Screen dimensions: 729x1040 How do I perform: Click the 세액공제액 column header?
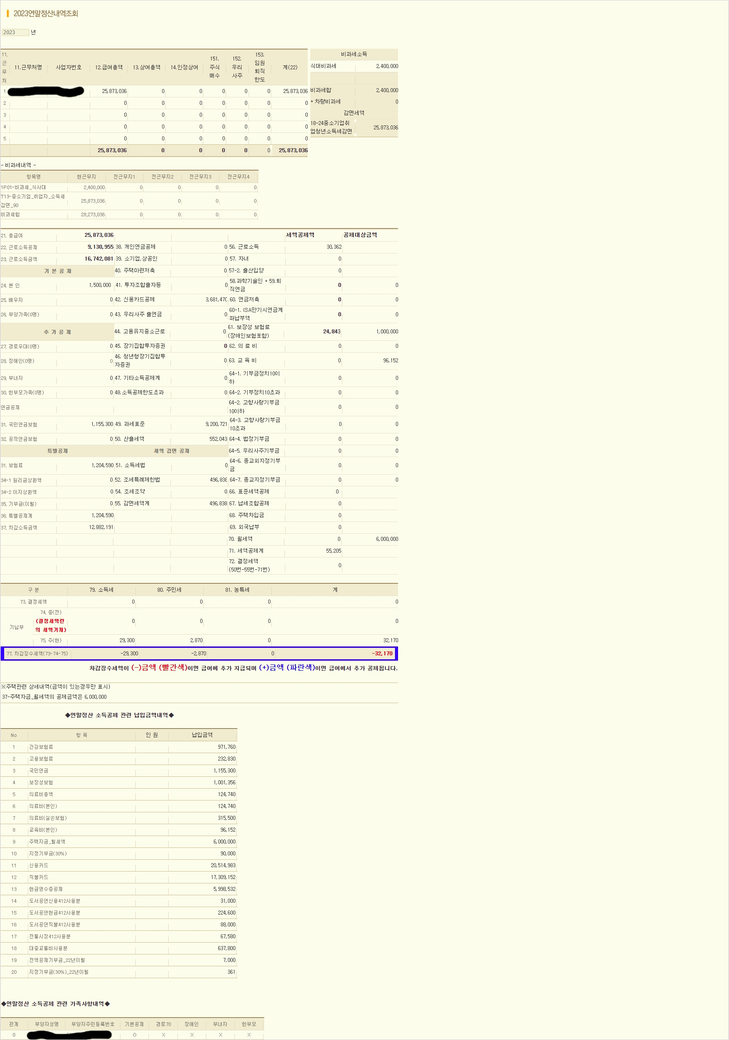point(300,235)
